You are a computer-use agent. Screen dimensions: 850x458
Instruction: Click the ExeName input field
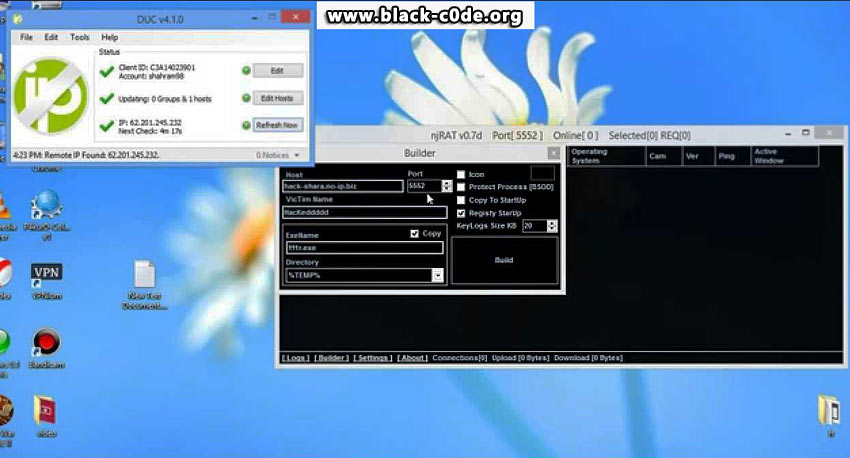(x=364, y=248)
